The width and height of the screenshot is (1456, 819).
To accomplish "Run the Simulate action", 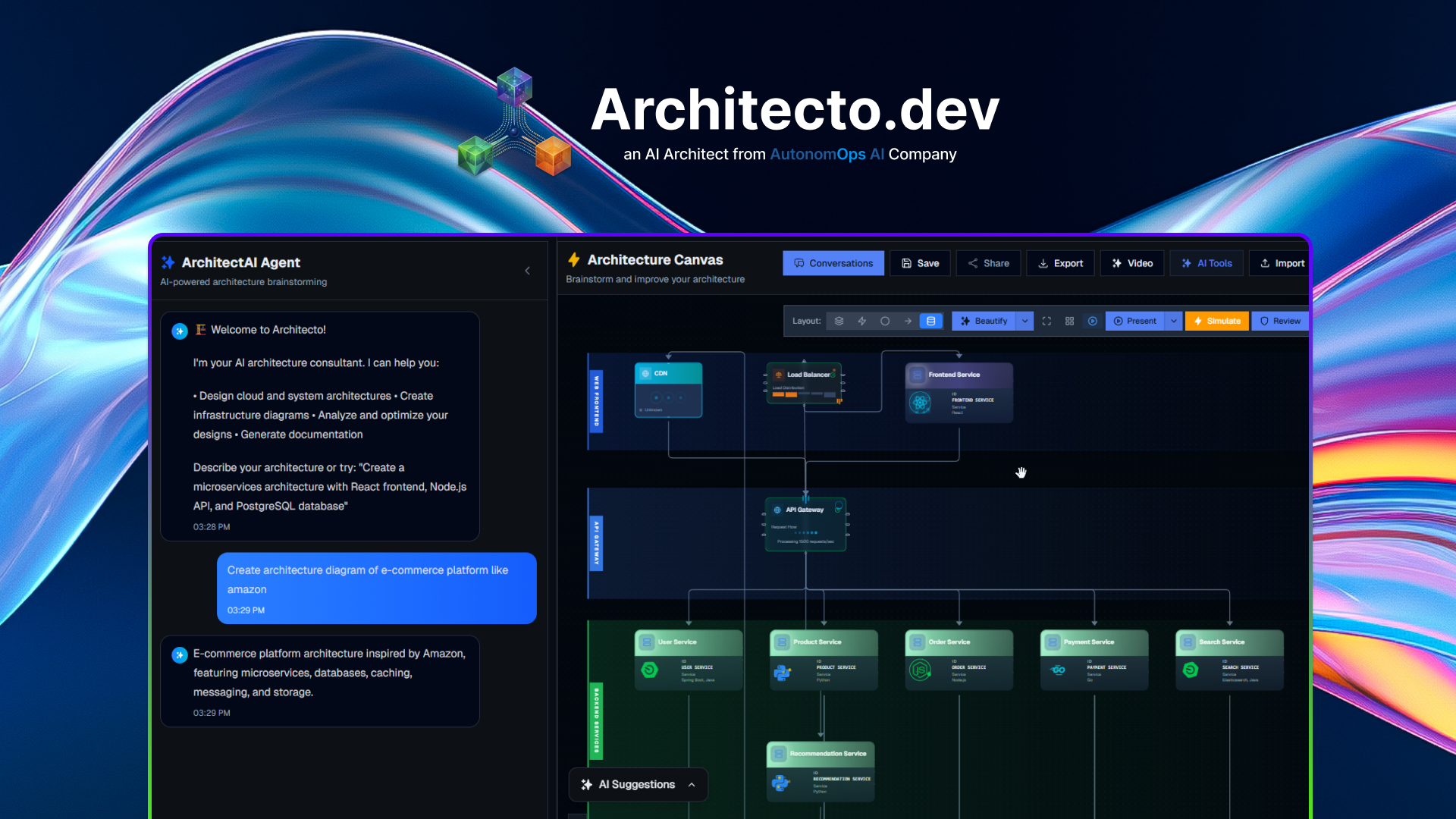I will click(1216, 321).
